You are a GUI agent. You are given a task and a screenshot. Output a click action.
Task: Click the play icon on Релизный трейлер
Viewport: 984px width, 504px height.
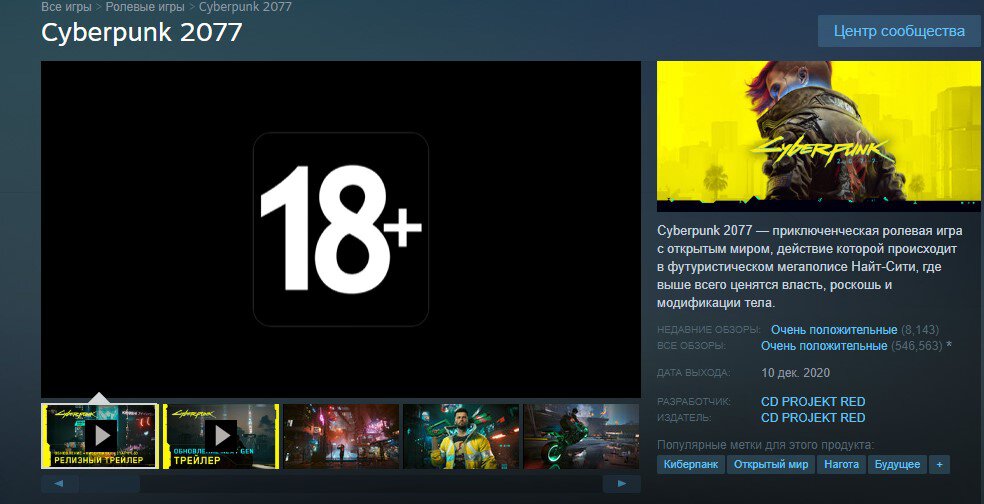click(101, 435)
